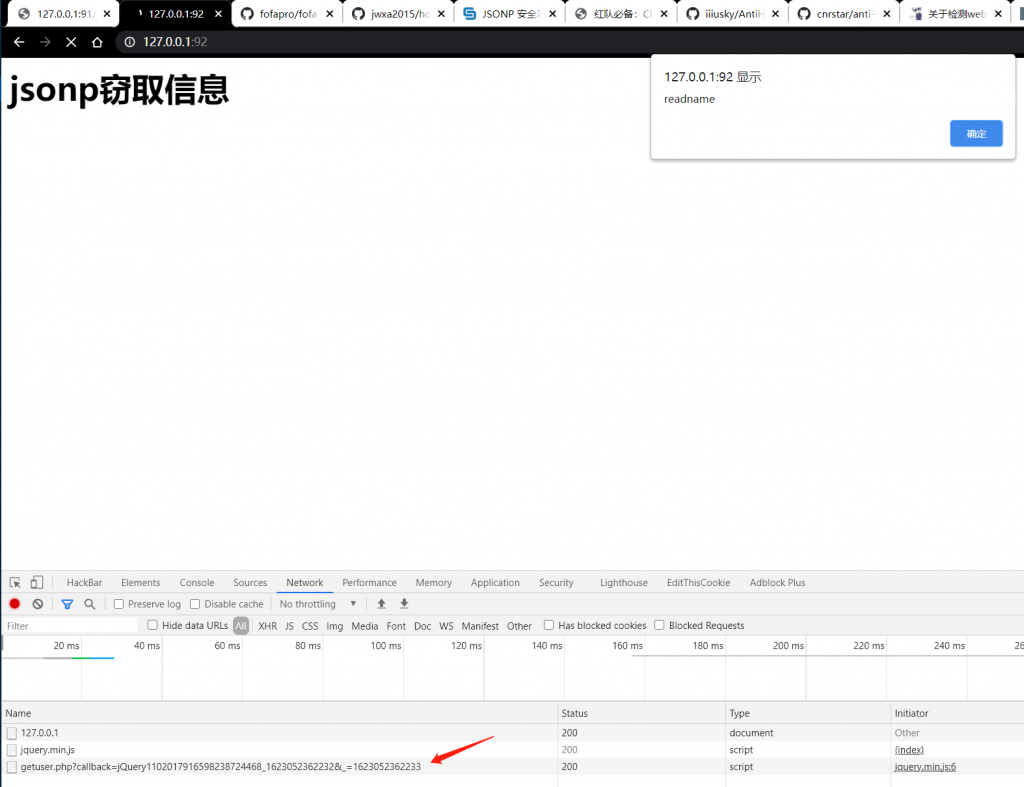This screenshot has height=787, width=1024.
Task: Open the Performance DevTools panel
Action: click(x=369, y=583)
